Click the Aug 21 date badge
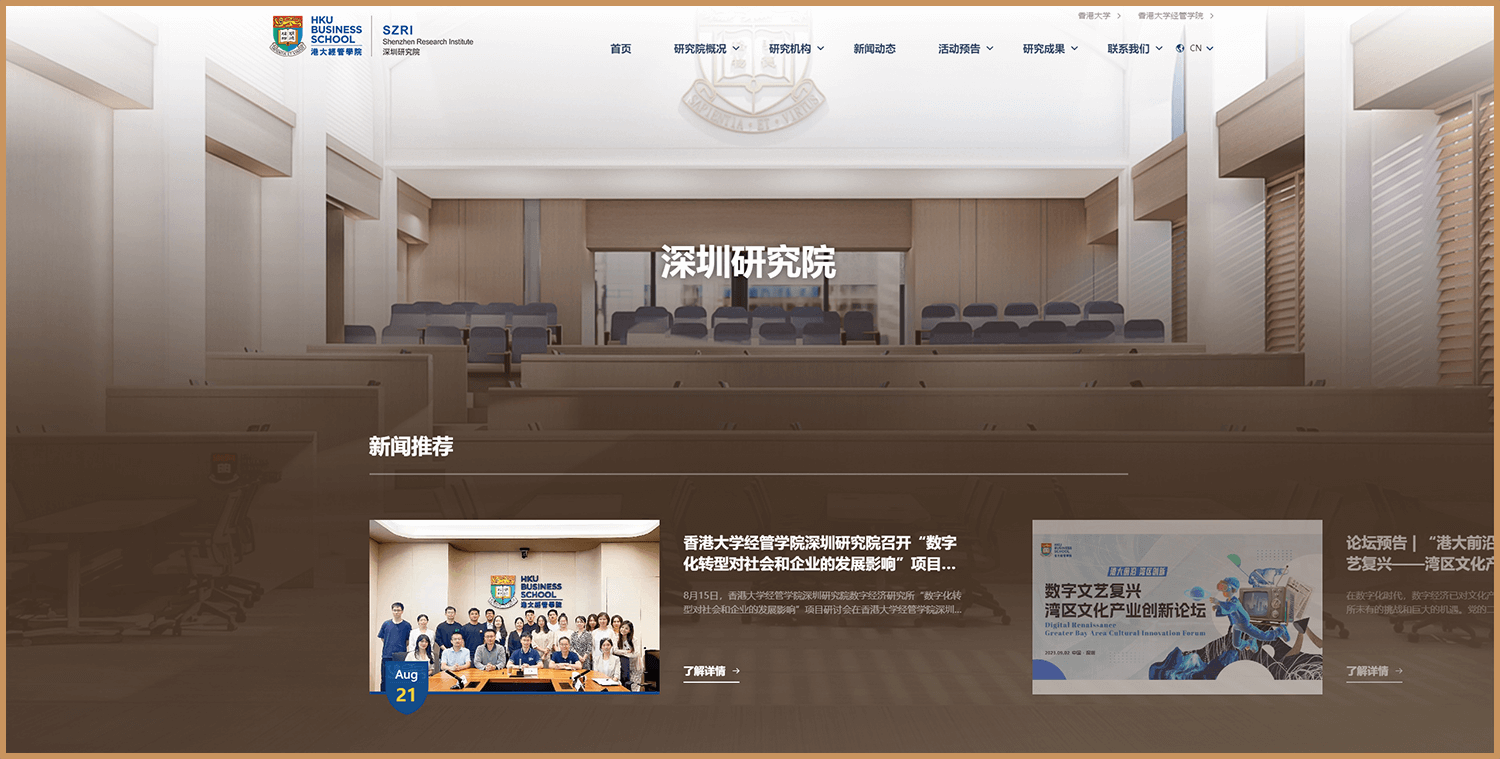1500x759 pixels. point(406,686)
